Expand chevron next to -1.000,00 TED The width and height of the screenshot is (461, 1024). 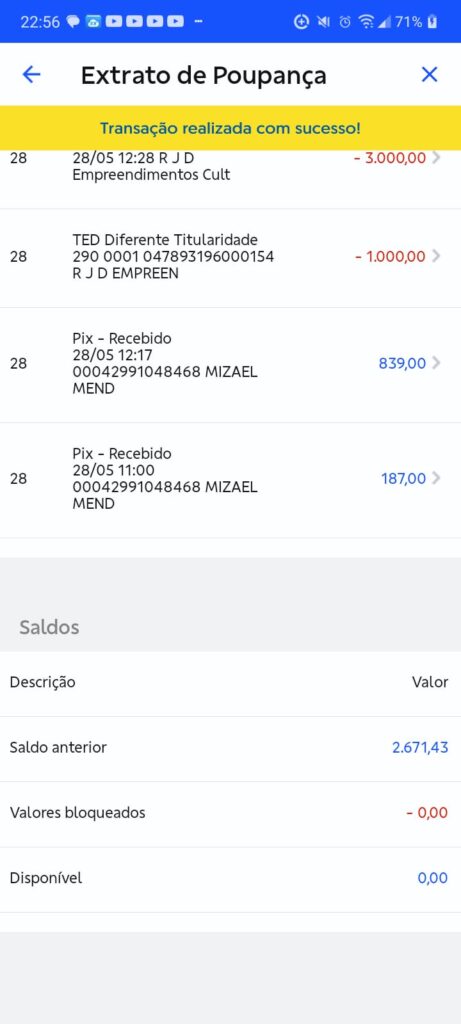coord(436,257)
